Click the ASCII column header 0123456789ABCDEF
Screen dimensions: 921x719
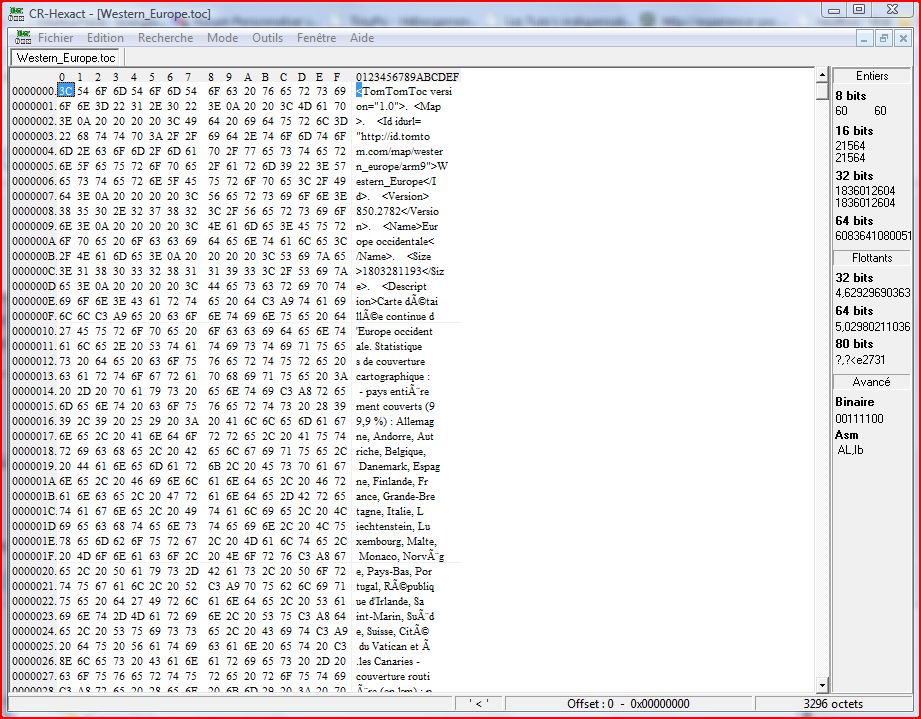pyautogui.click(x=408, y=76)
